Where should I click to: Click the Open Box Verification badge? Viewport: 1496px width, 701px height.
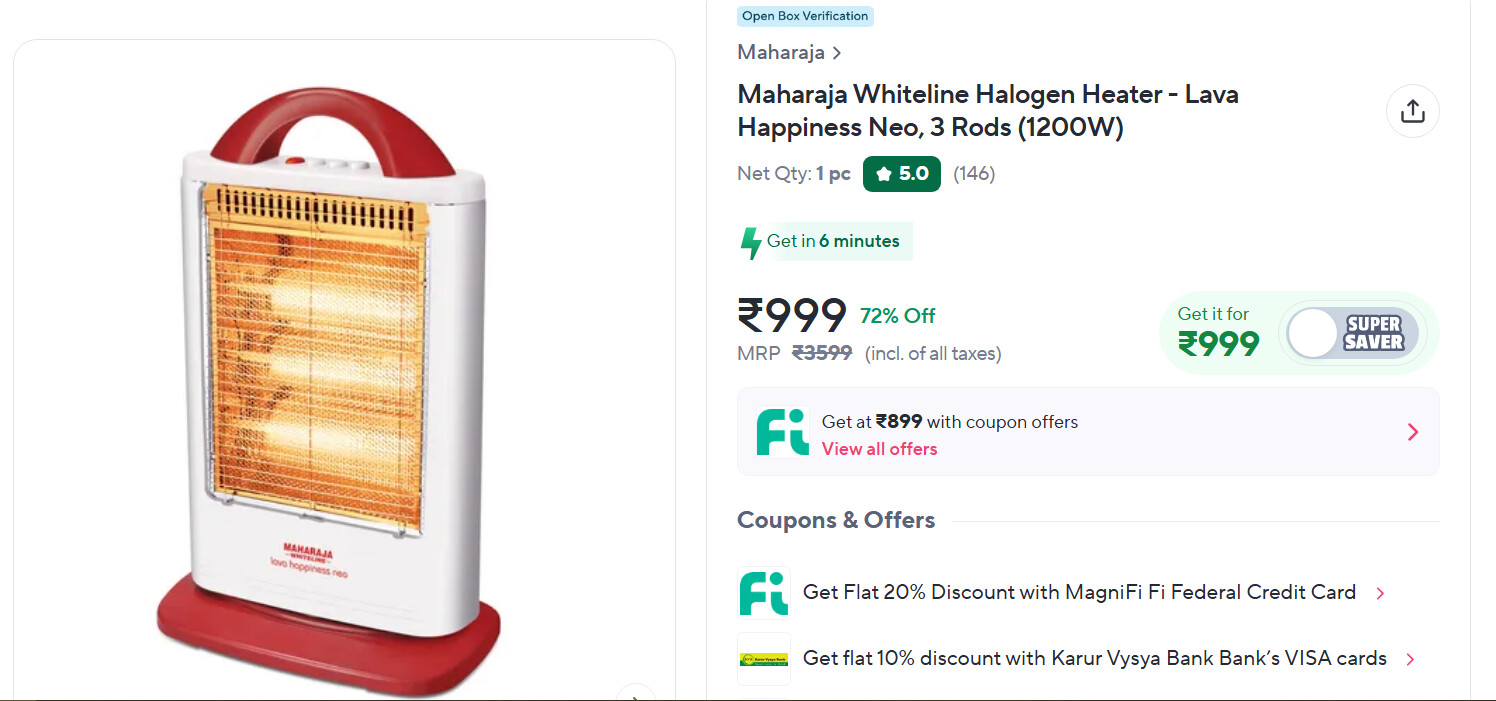[x=805, y=16]
